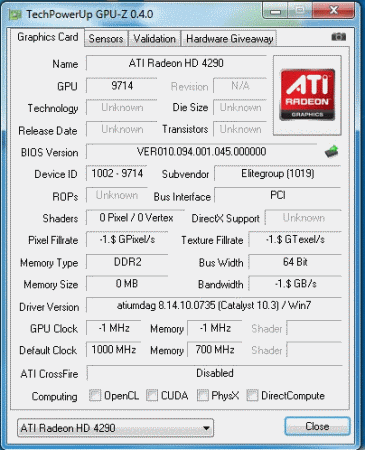Click the GPU-Z title bar app icon
Screen dimensions: 365x450
15,14
